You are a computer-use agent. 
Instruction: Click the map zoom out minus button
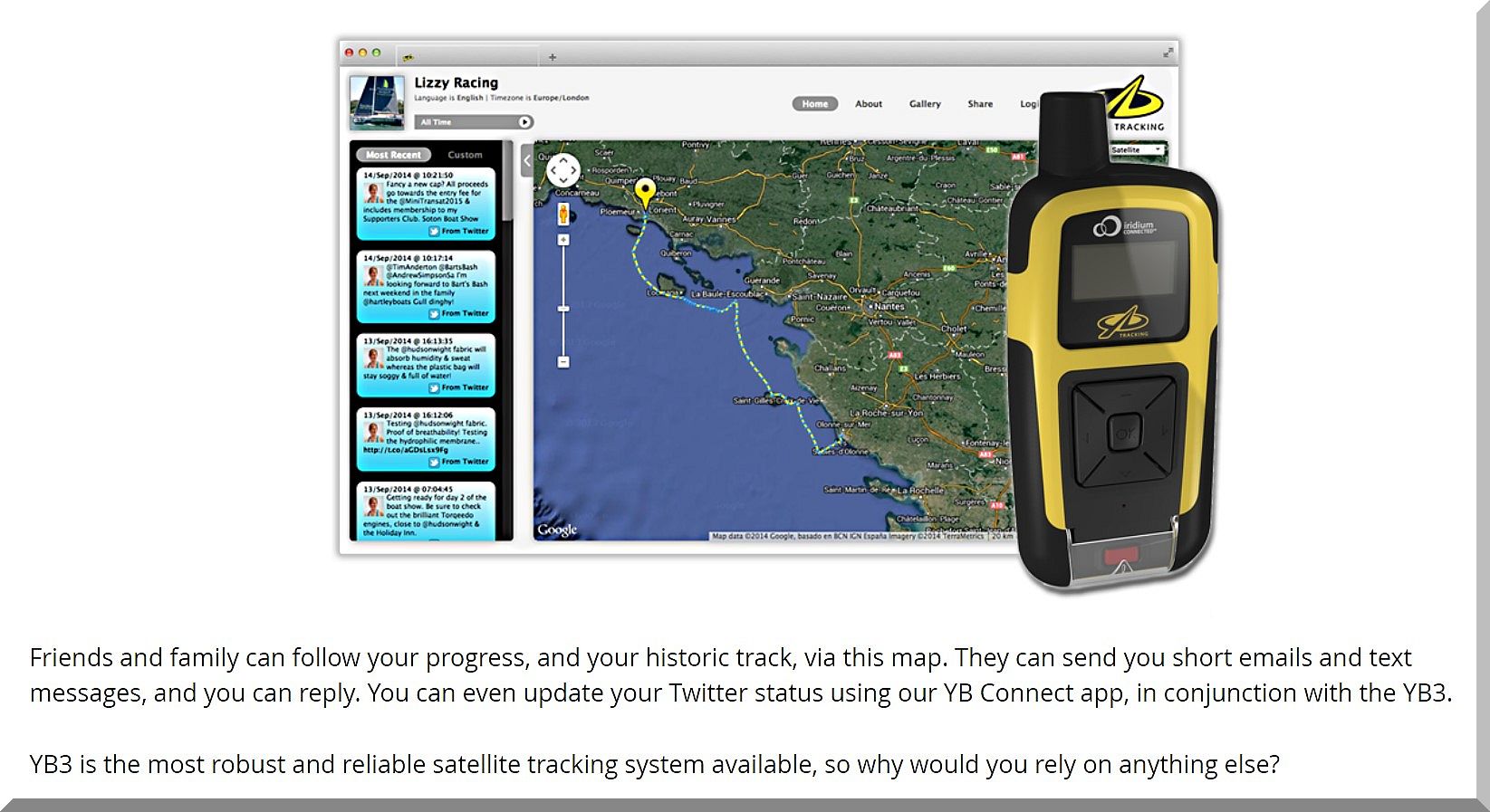click(562, 362)
